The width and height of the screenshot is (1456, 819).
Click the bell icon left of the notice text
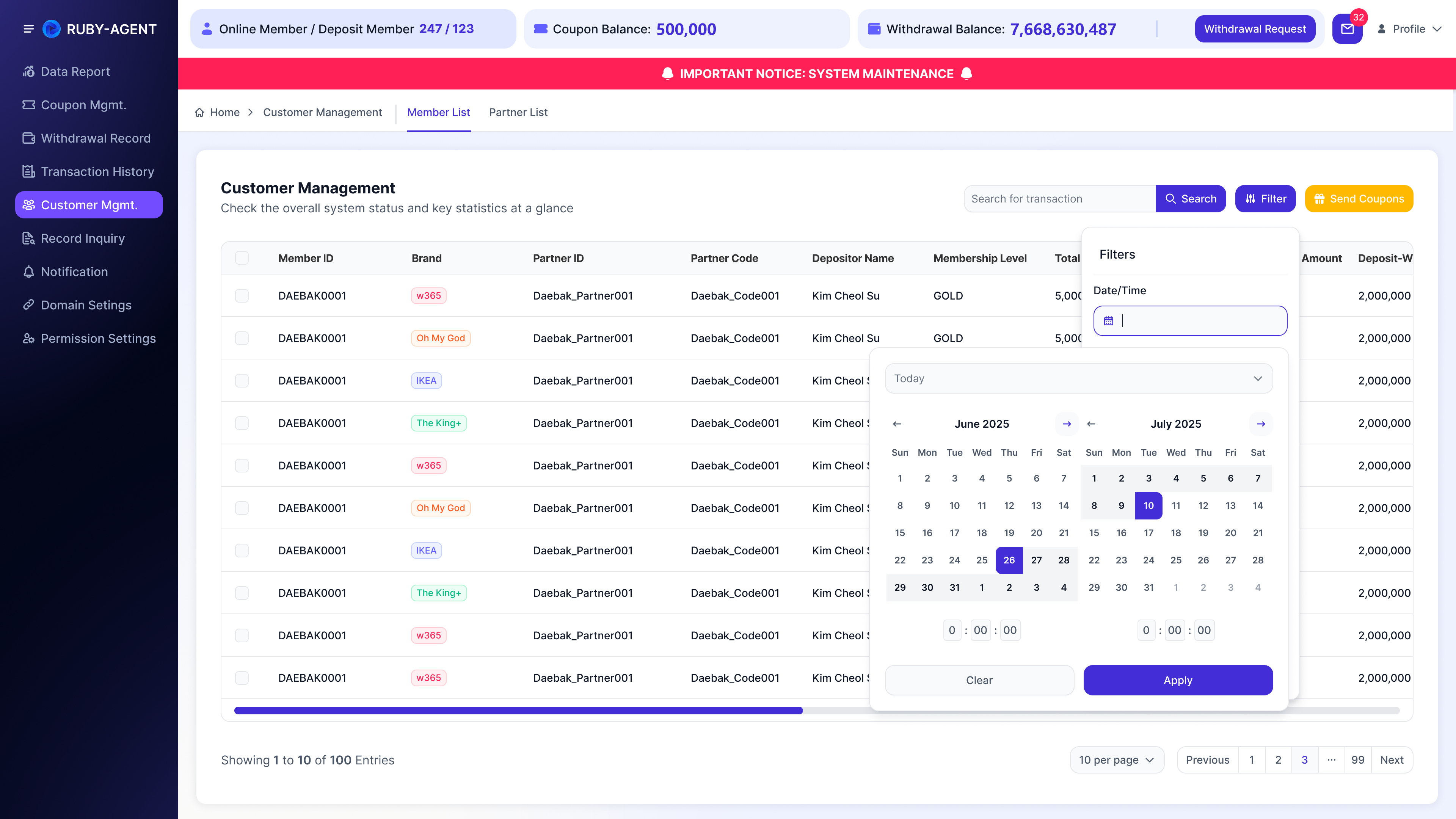click(x=667, y=74)
